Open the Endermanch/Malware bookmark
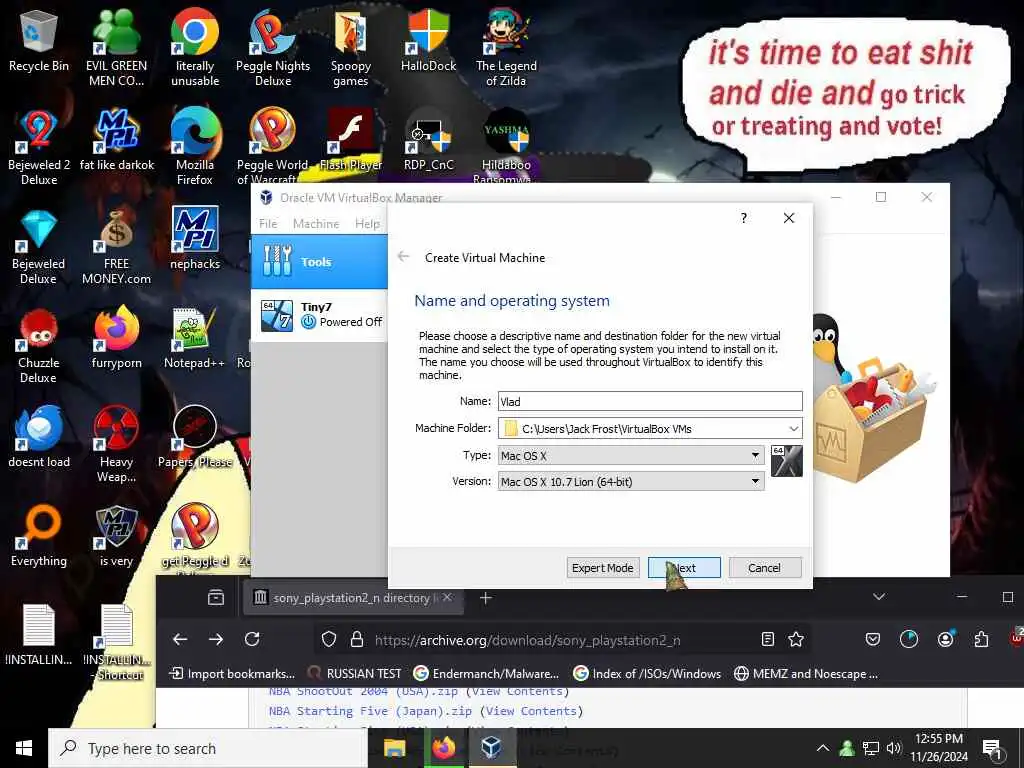The height and width of the screenshot is (768, 1024). [x=487, y=673]
